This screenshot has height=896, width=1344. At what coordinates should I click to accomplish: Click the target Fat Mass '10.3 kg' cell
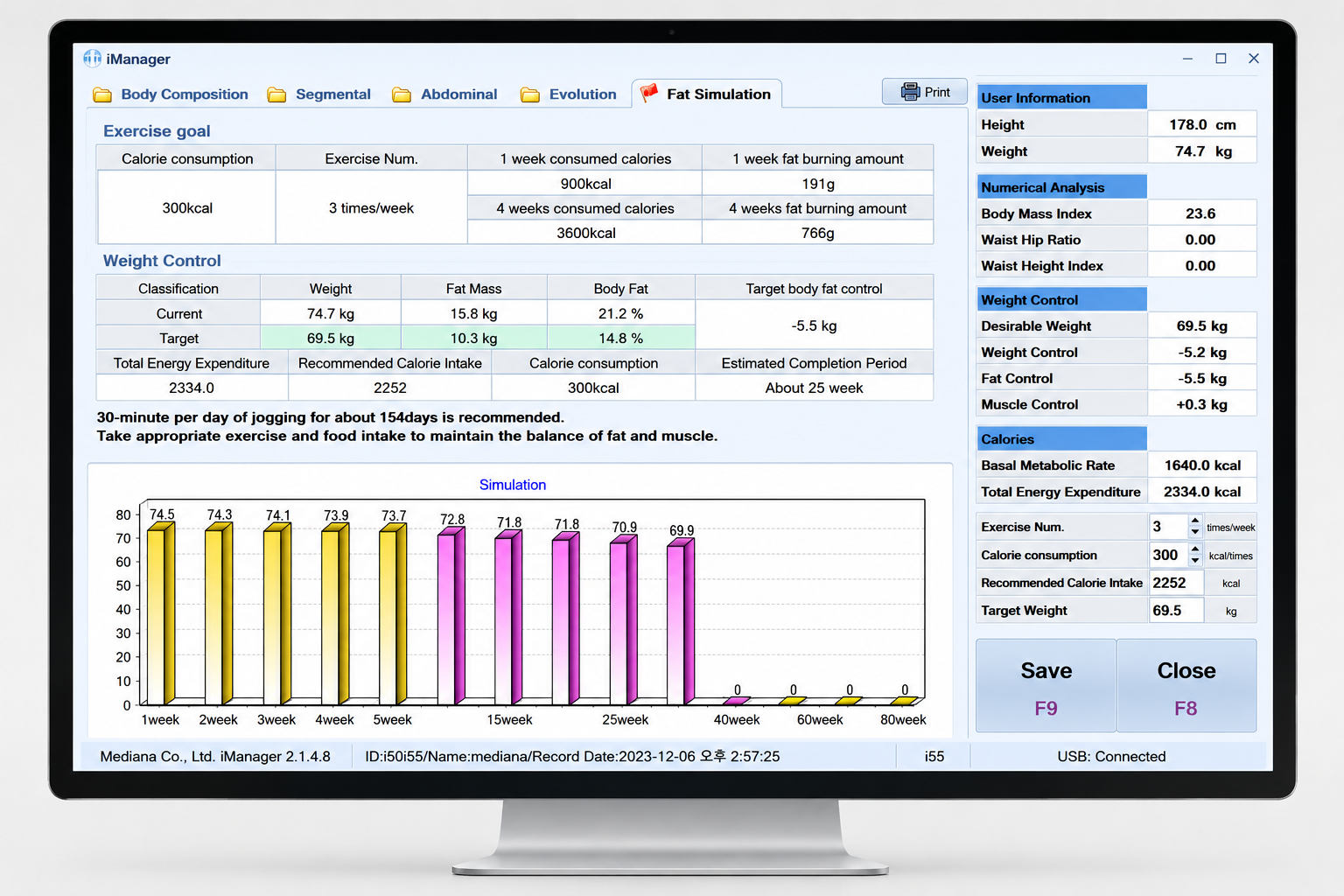point(473,338)
